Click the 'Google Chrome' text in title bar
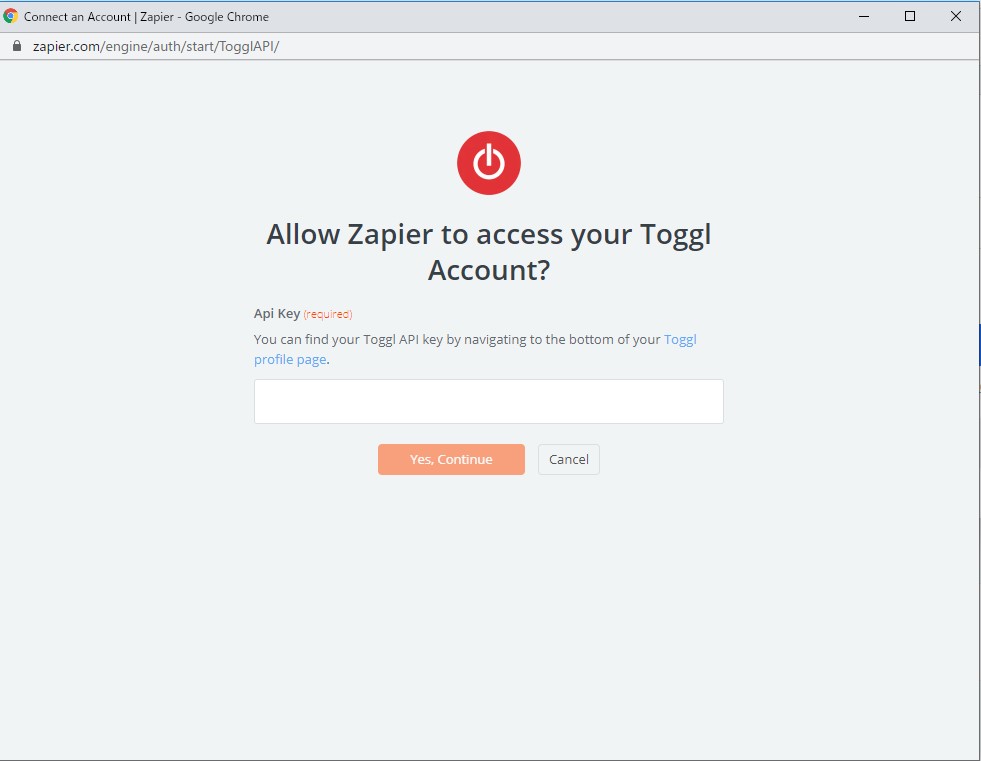 [x=226, y=17]
